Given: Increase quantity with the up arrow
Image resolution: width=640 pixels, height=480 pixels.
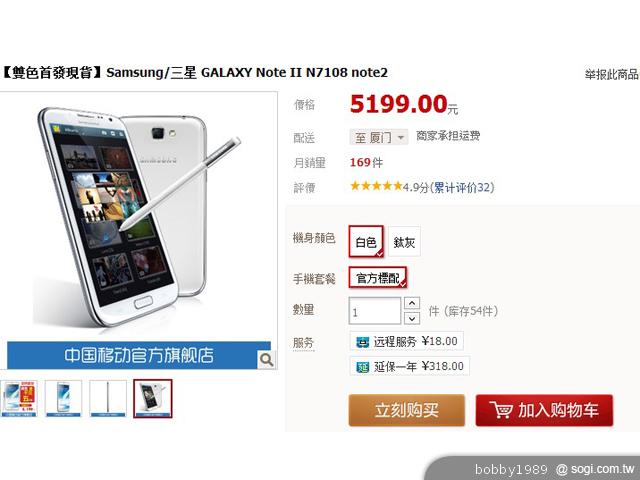Looking at the screenshot, I should [412, 303].
